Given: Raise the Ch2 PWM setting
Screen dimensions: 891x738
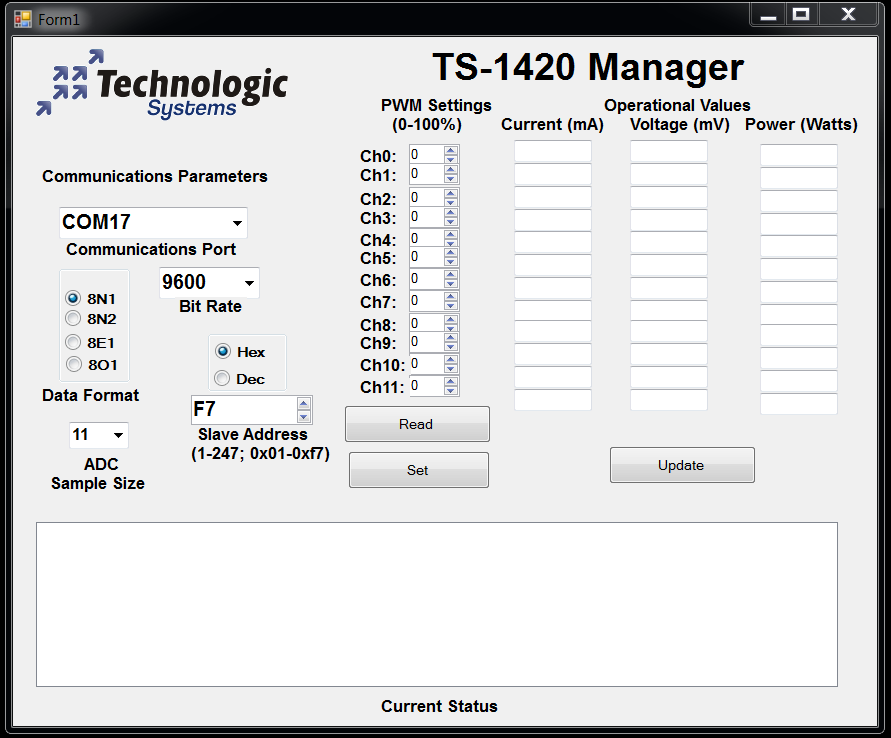Looking at the screenshot, I should point(451,193).
